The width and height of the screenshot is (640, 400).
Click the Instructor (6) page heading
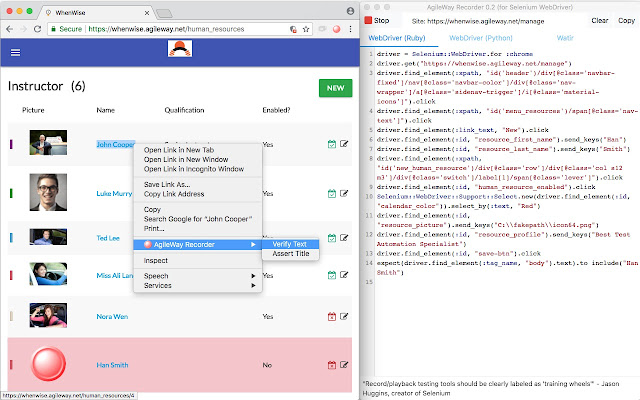click(x=47, y=86)
